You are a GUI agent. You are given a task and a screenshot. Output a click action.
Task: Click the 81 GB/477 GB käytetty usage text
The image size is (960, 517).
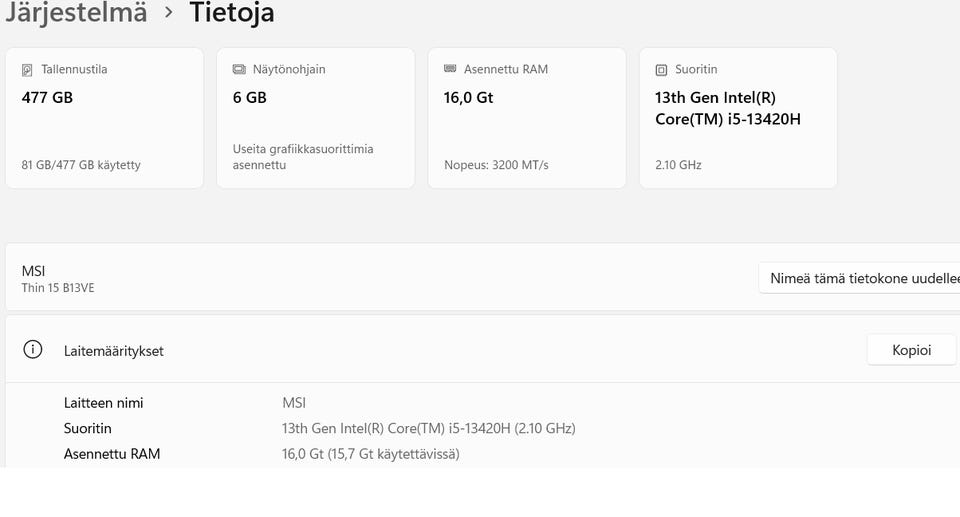click(x=81, y=165)
